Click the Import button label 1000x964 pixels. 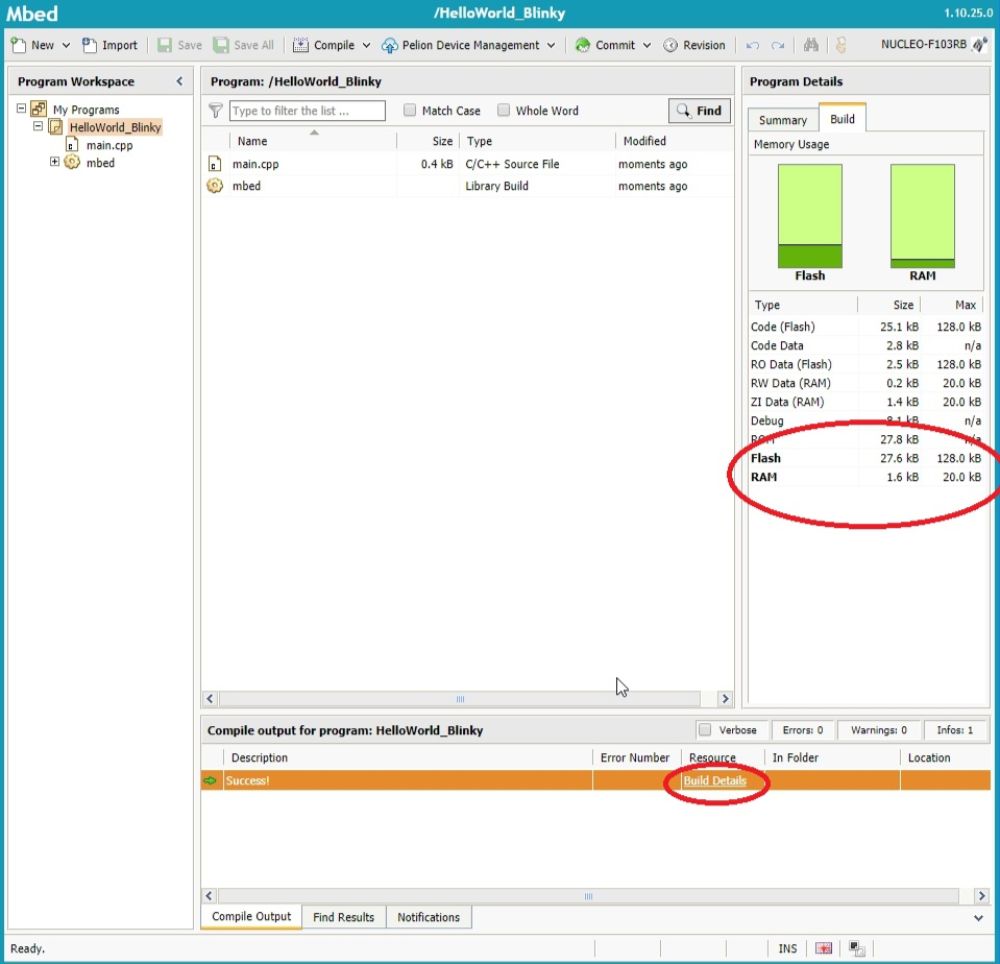(x=120, y=45)
